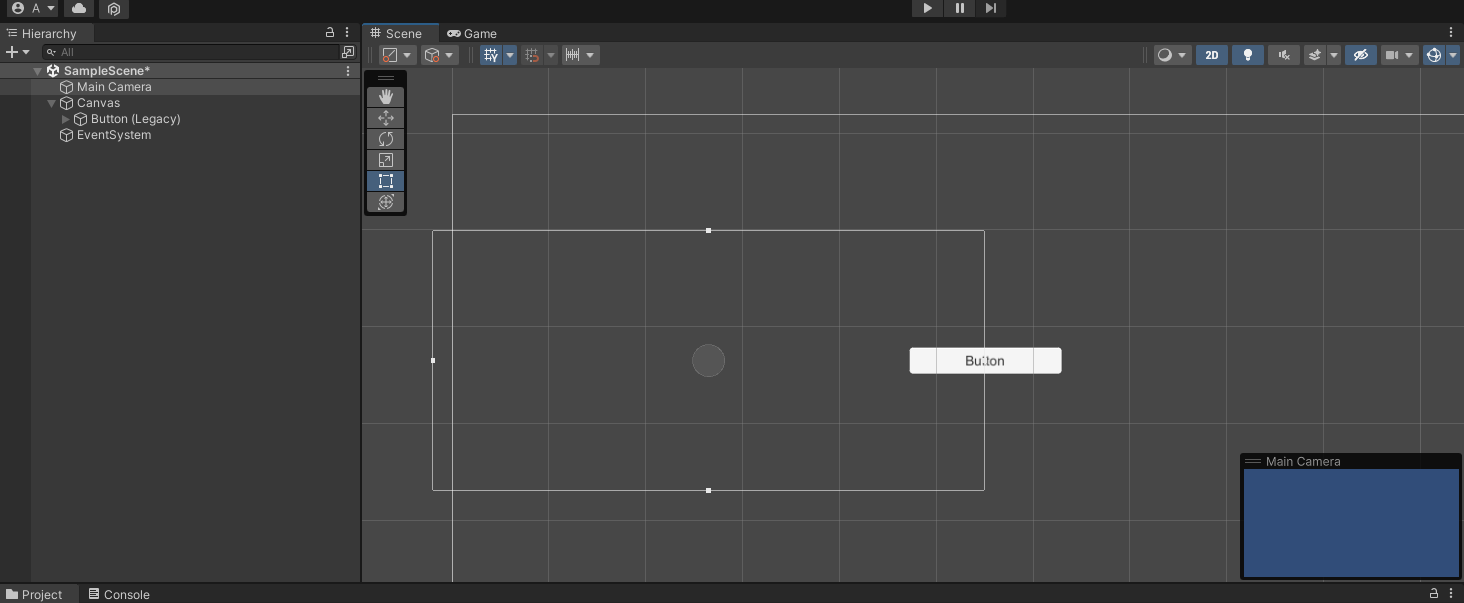Expand the Button (Legacy) tree item
Image resolution: width=1464 pixels, height=603 pixels.
point(66,119)
